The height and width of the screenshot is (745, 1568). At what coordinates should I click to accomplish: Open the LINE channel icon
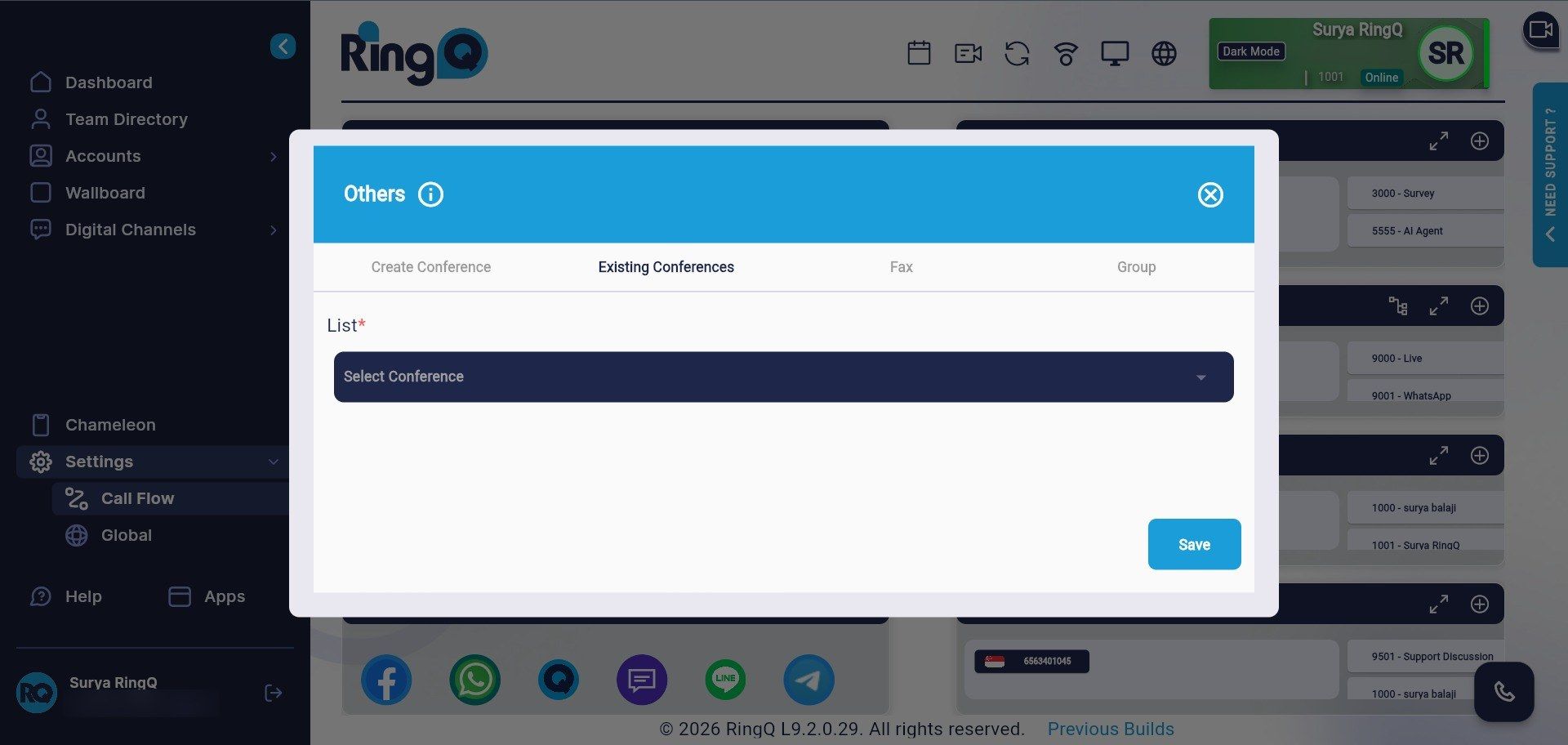[x=725, y=680]
